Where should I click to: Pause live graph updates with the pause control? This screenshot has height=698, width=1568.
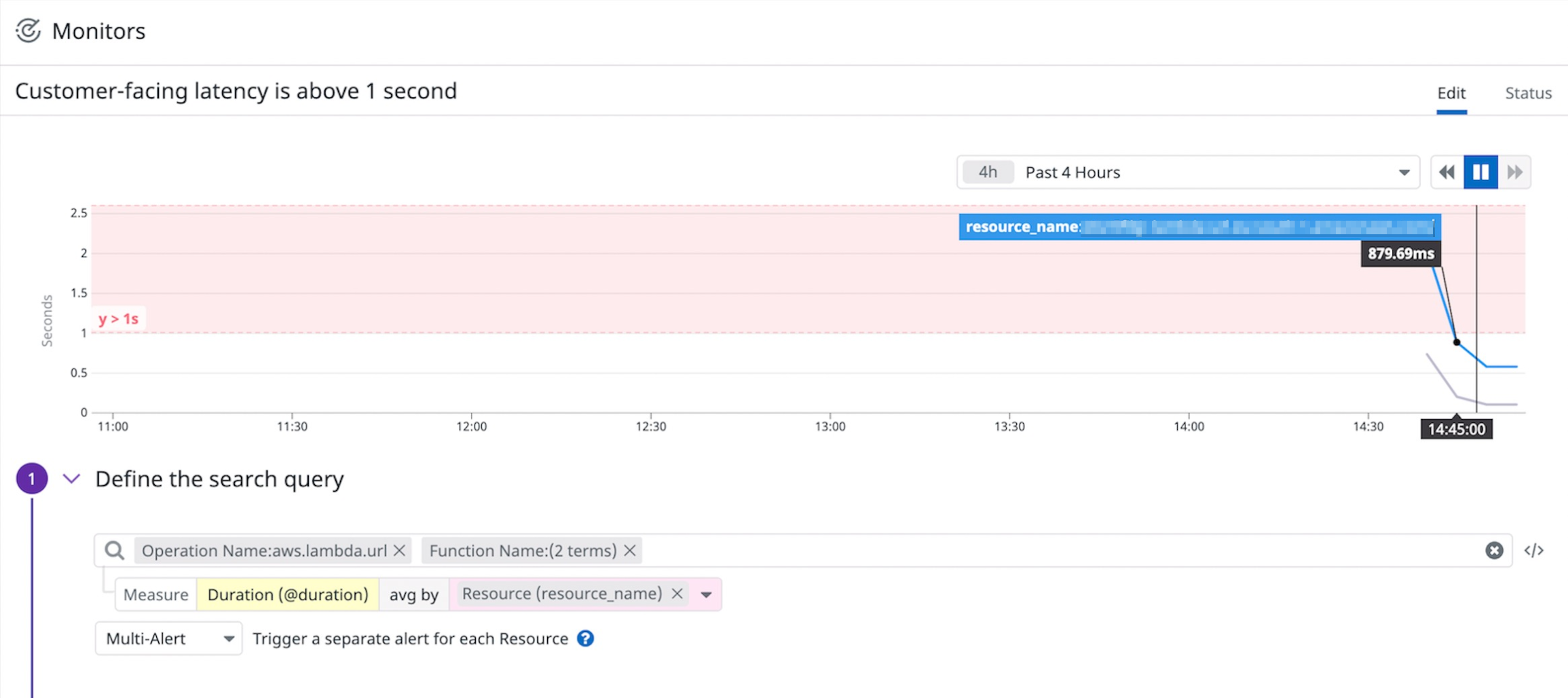tap(1480, 172)
